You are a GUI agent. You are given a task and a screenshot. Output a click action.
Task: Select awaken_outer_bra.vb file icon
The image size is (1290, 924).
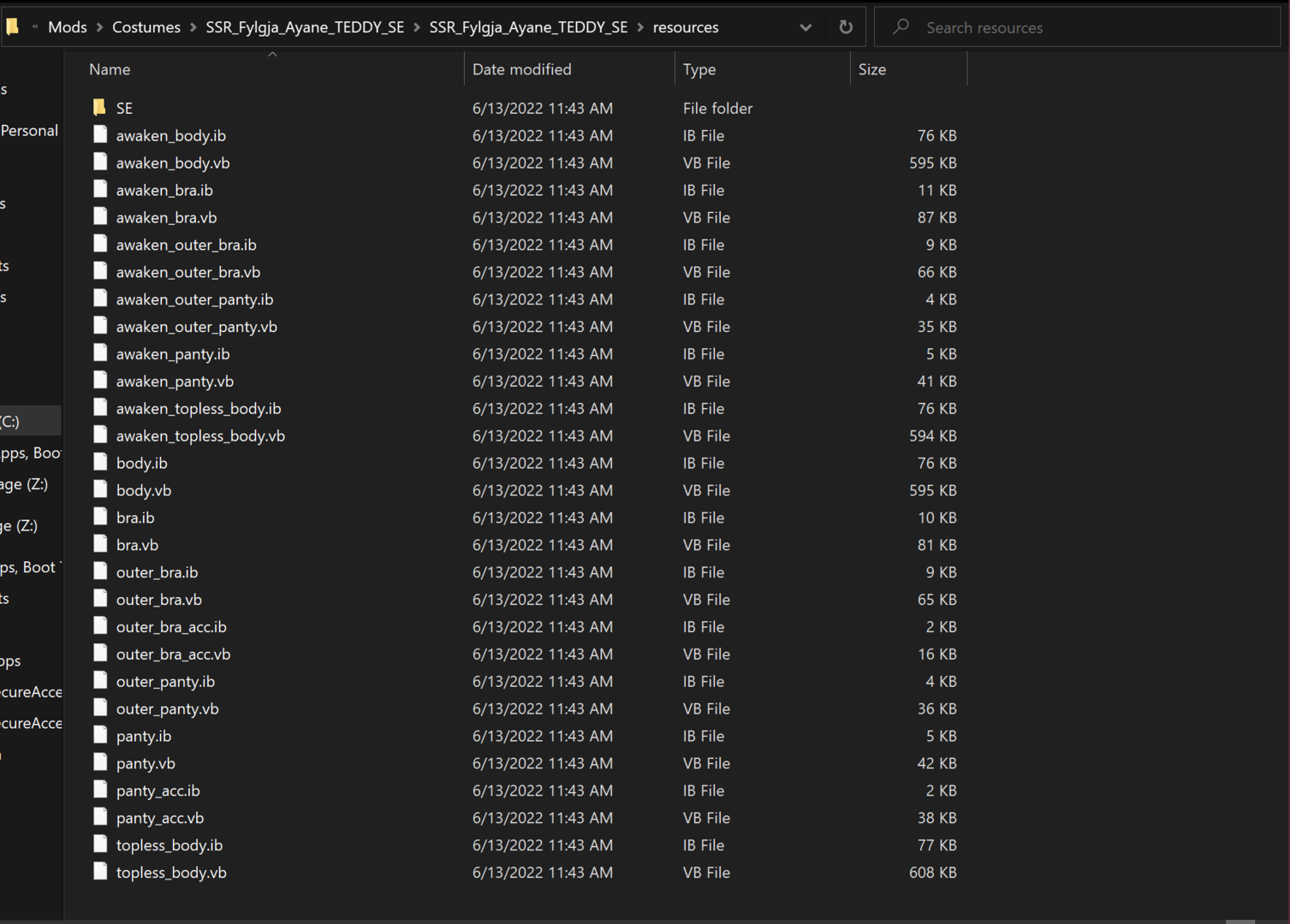[x=100, y=271]
